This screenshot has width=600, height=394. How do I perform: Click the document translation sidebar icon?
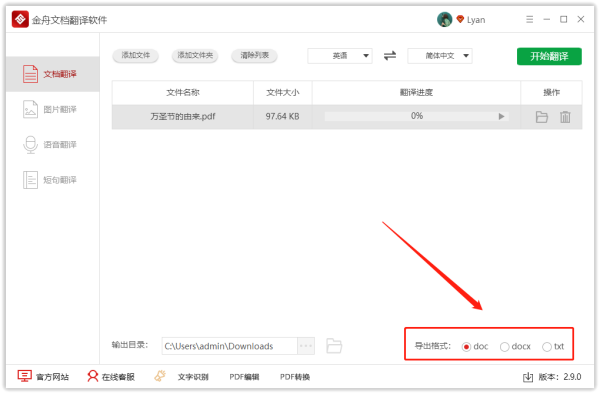coord(30,74)
